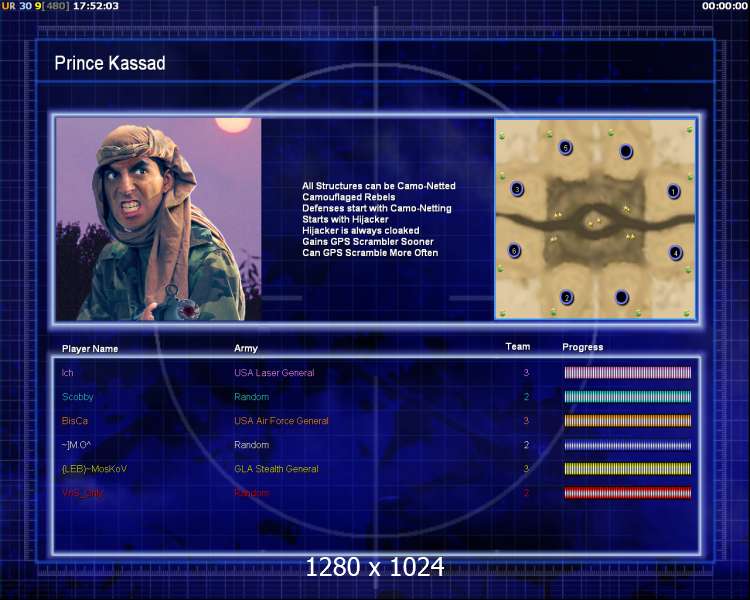The image size is (750, 600).
Task: Click Scobby's Random army entry
Action: (x=252, y=397)
